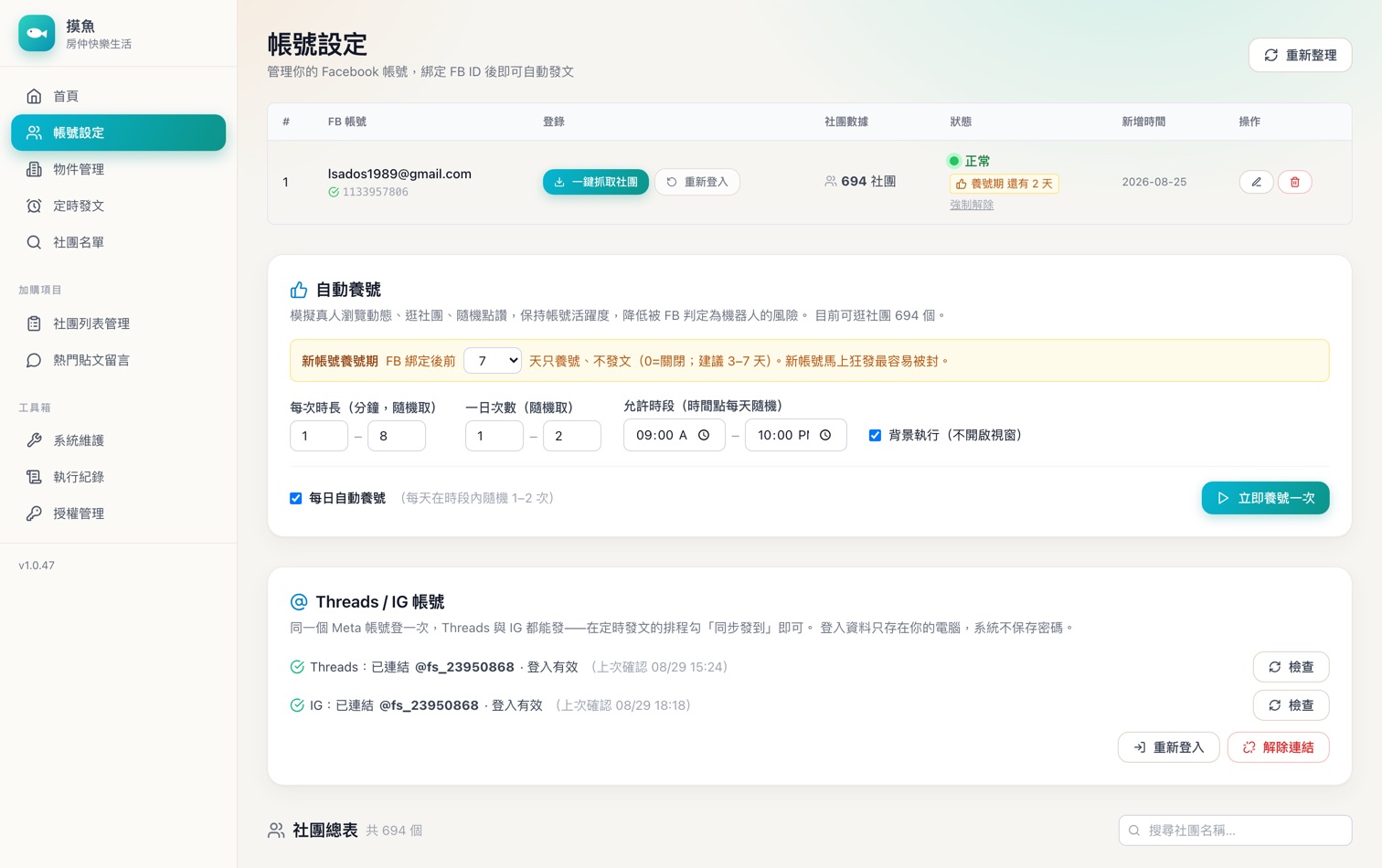Screen dimensions: 1382x868
Task: Open 物件管理 in the sidebar
Action: [119, 169]
